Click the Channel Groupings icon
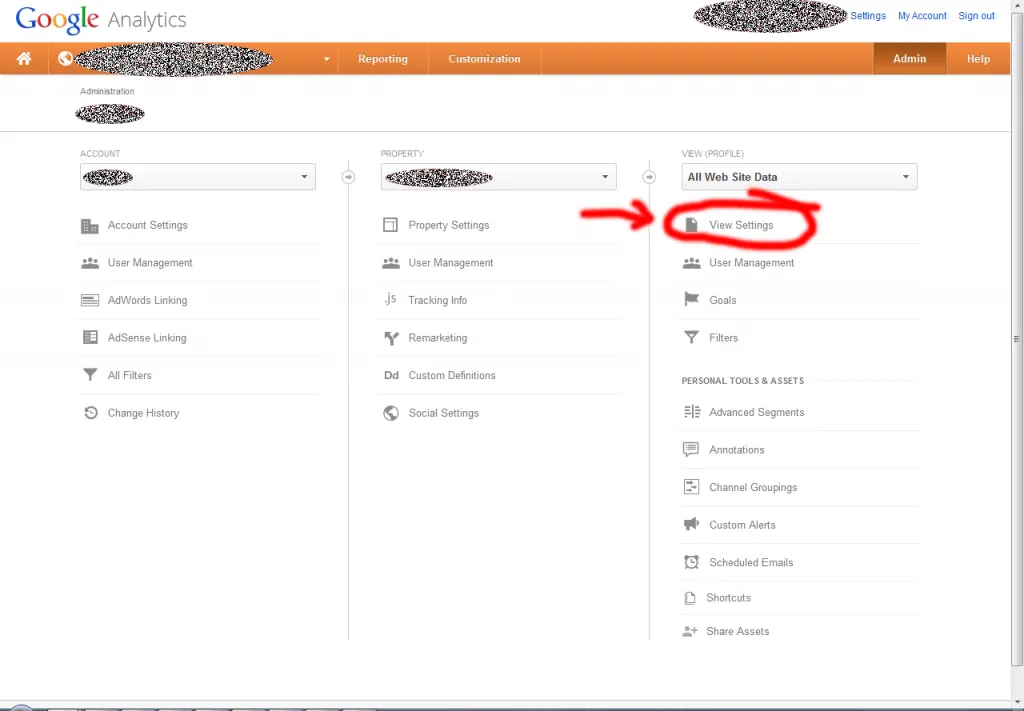 point(691,487)
